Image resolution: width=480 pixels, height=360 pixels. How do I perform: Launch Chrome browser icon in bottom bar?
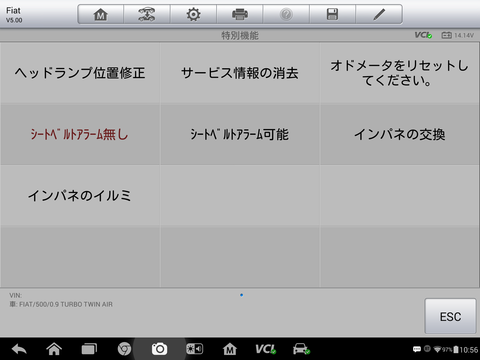coord(124,349)
